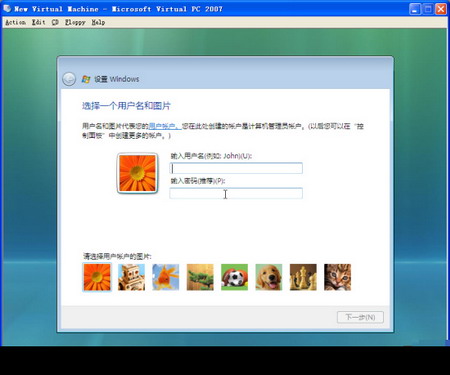Viewport: 450px width, 375px height.
Task: Choose the soccer ball account picture
Action: (234, 277)
